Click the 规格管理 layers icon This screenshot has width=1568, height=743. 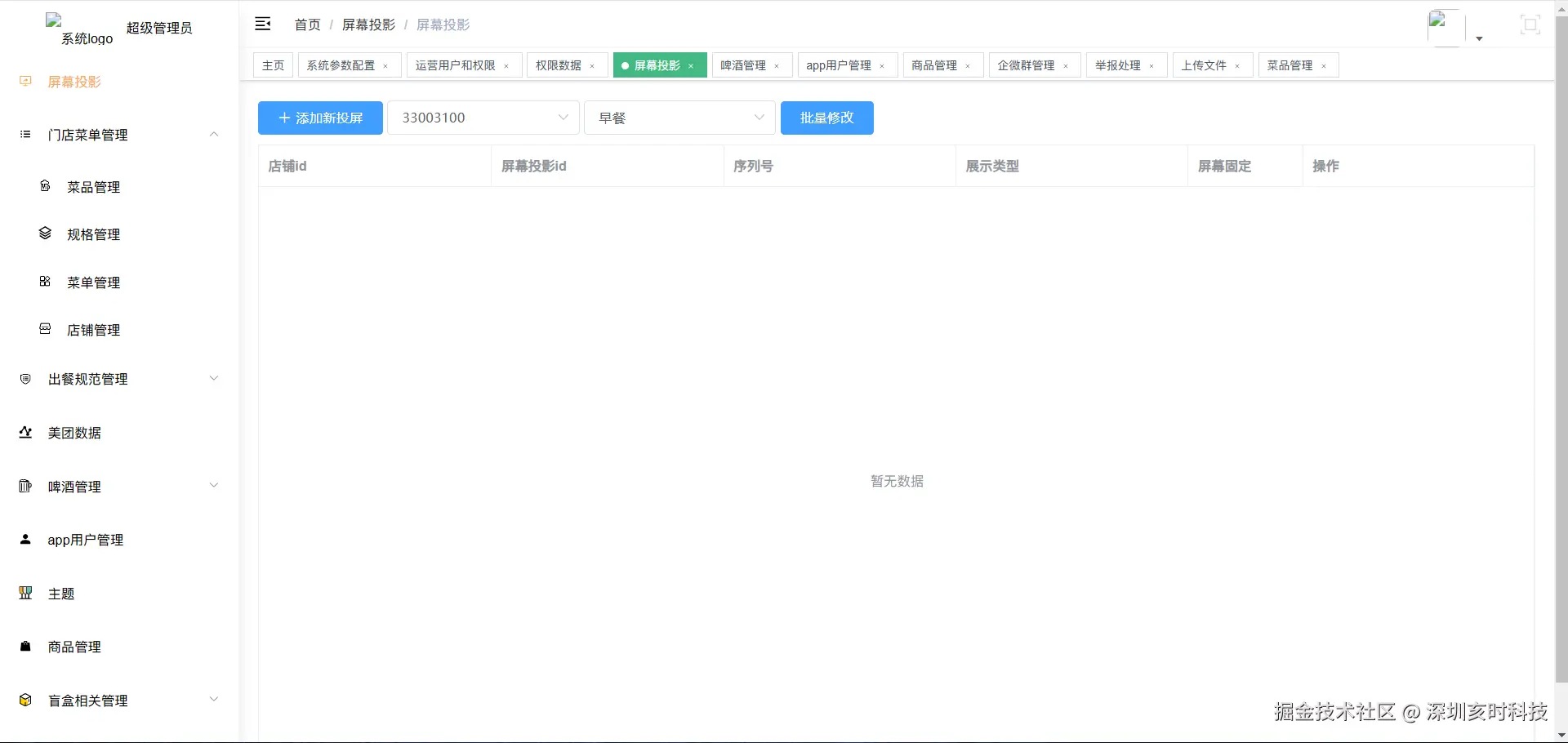click(45, 234)
